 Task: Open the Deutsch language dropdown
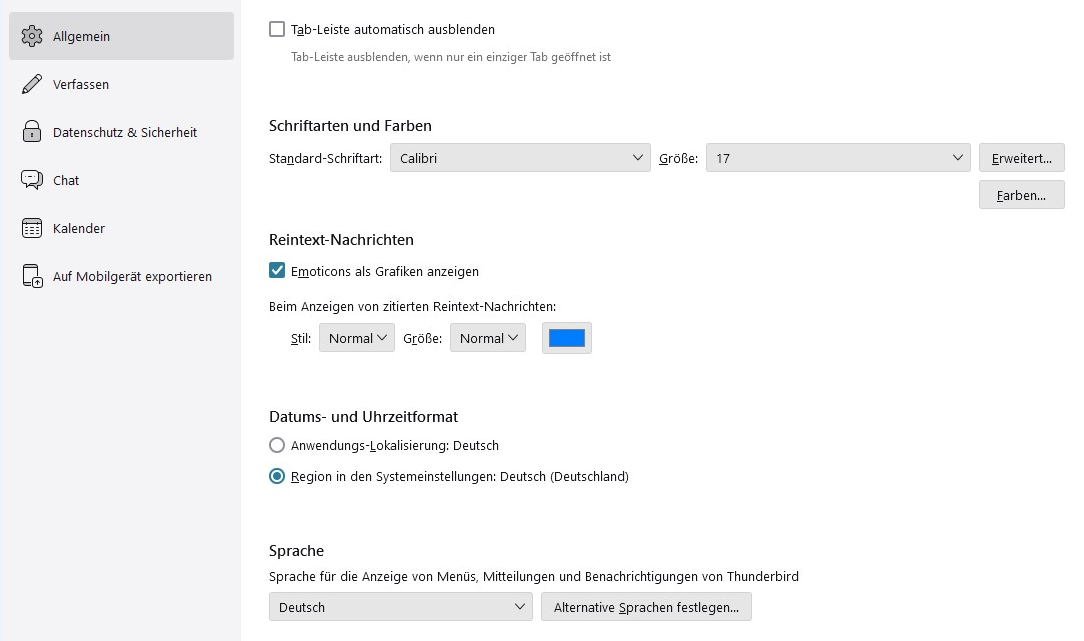click(x=400, y=607)
